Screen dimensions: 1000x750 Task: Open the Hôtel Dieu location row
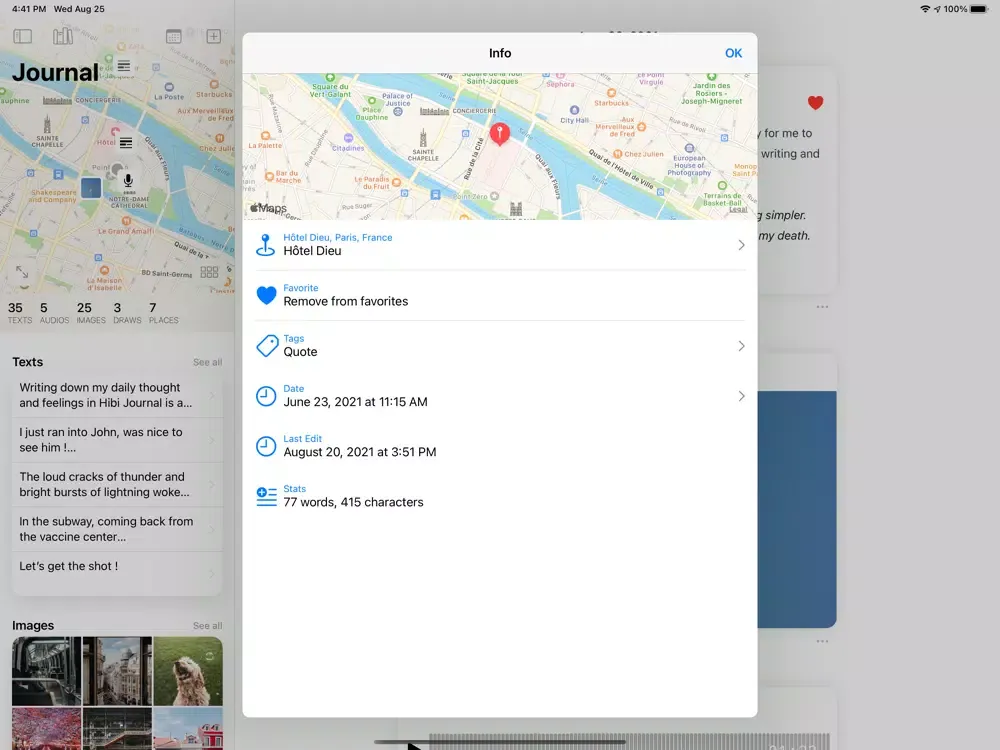[499, 244]
